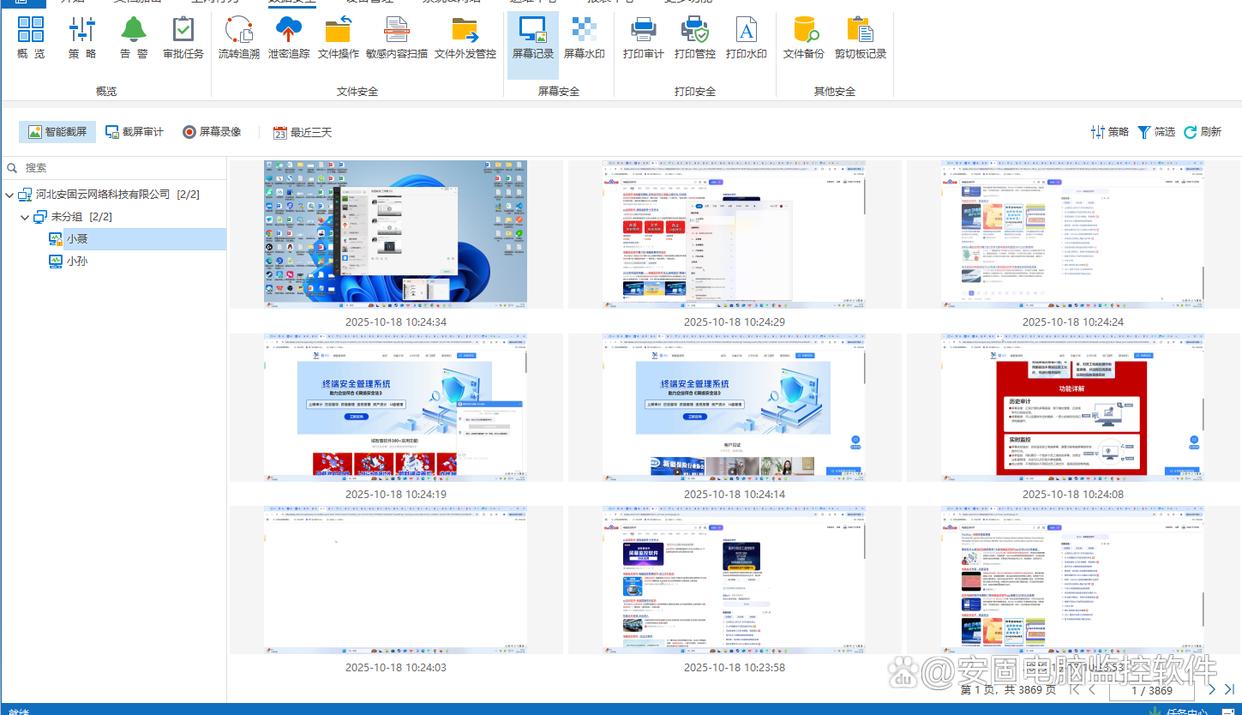Collapse the 未分组 group node
The width and height of the screenshot is (1242, 715).
pyautogui.click(x=26, y=217)
